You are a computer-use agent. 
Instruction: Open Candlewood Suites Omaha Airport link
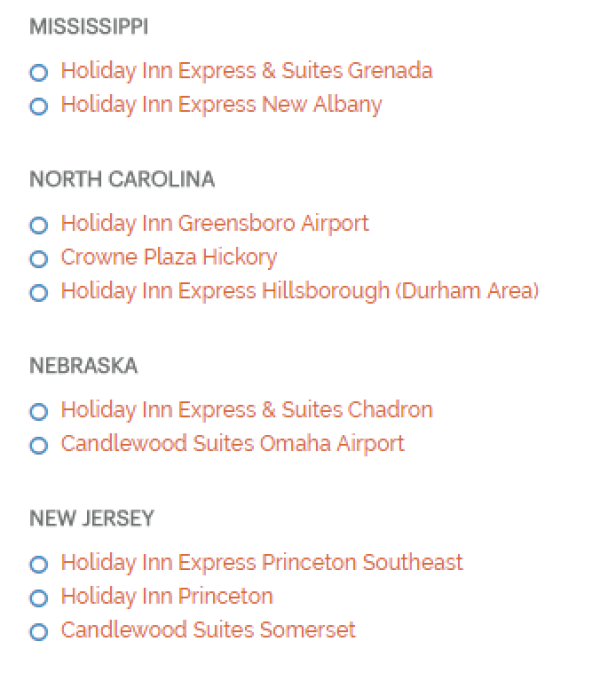click(232, 444)
